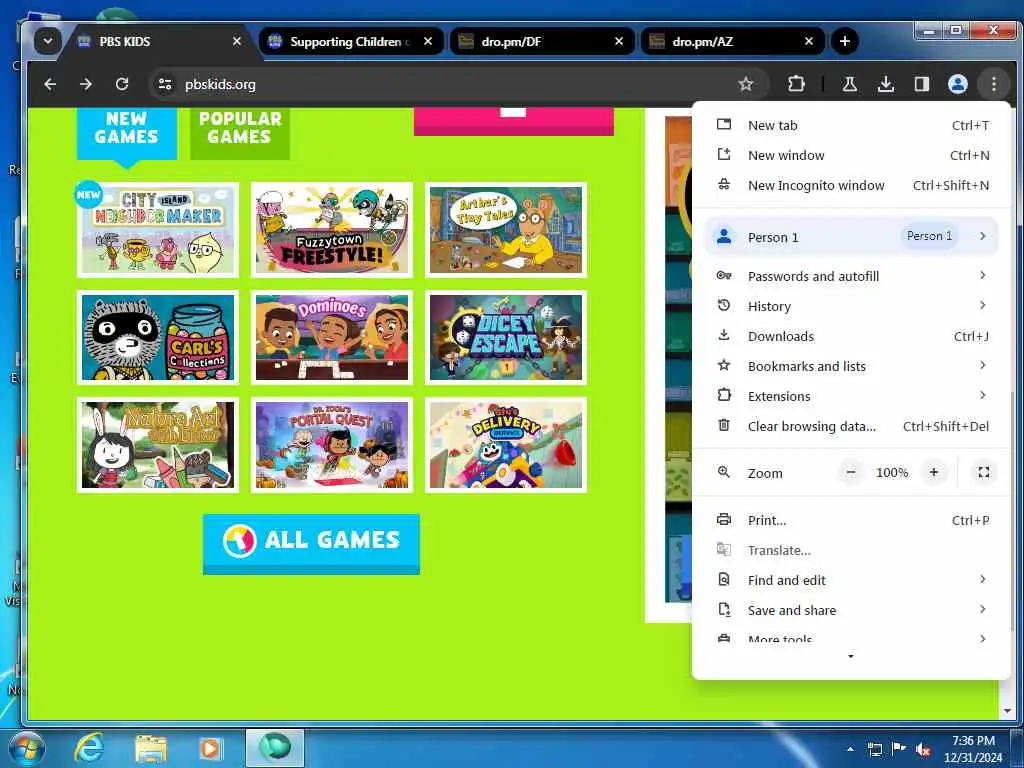Expand Passwords and autofill submenu
The width and height of the screenshot is (1024, 768).
coord(852,276)
